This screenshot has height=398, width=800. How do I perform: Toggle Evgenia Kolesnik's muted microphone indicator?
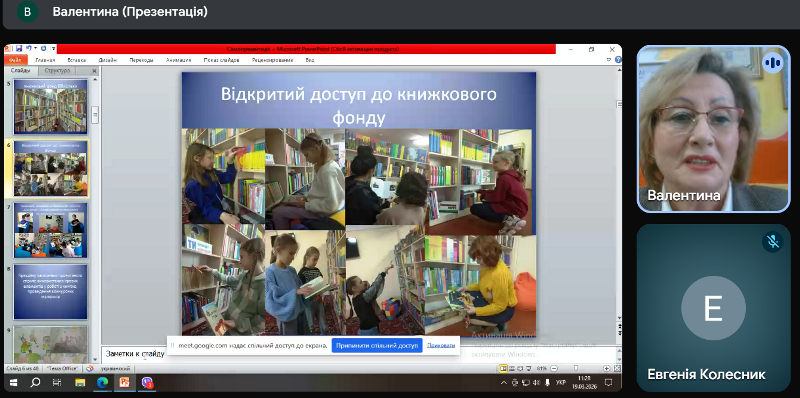pos(773,241)
